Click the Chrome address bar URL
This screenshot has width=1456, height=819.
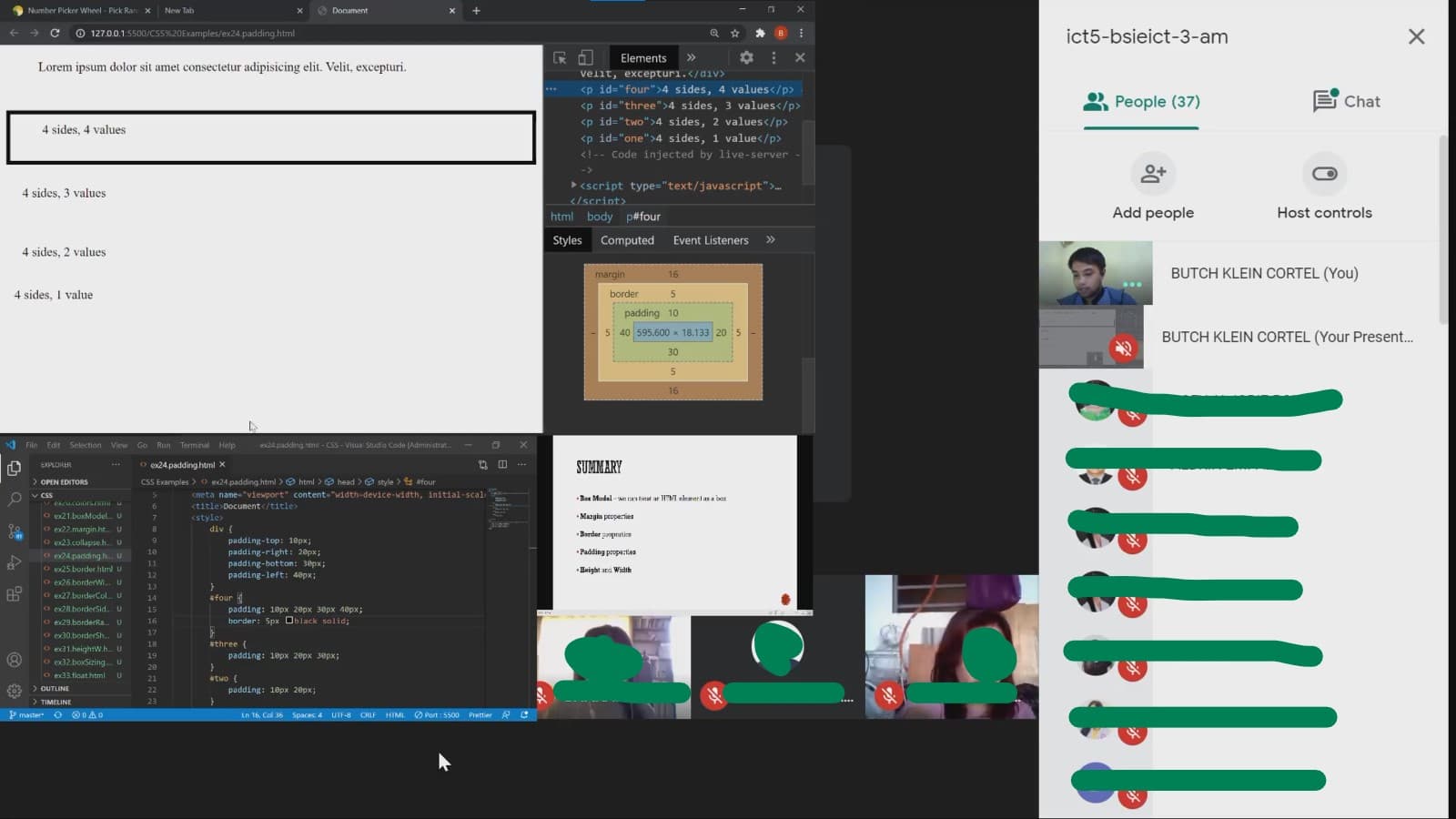tap(192, 33)
